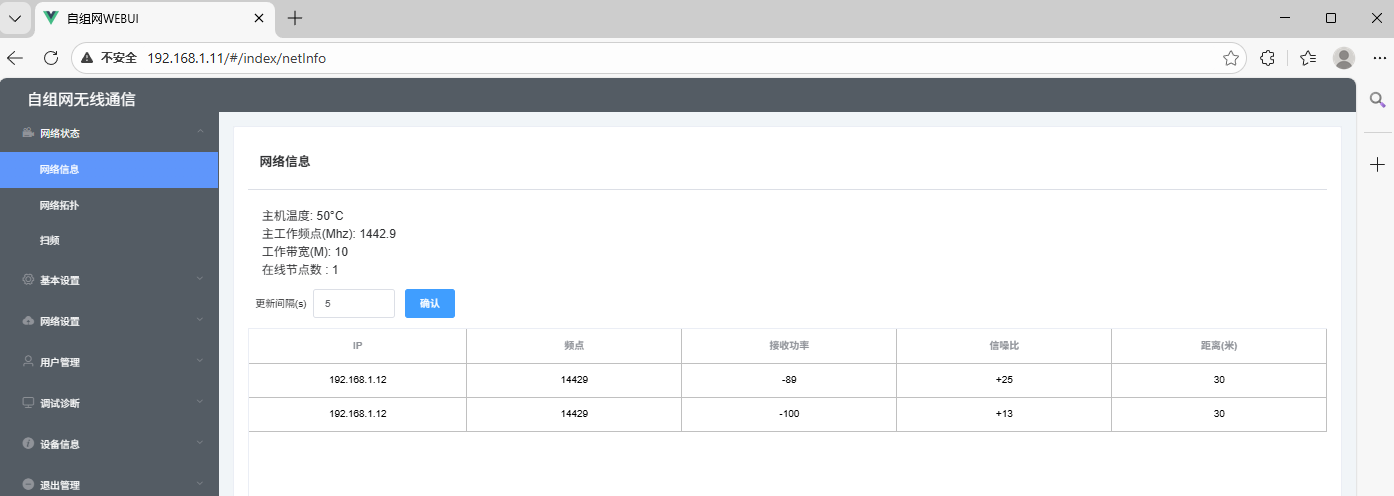Click the 主工作频点 1442.9 text

click(x=329, y=234)
